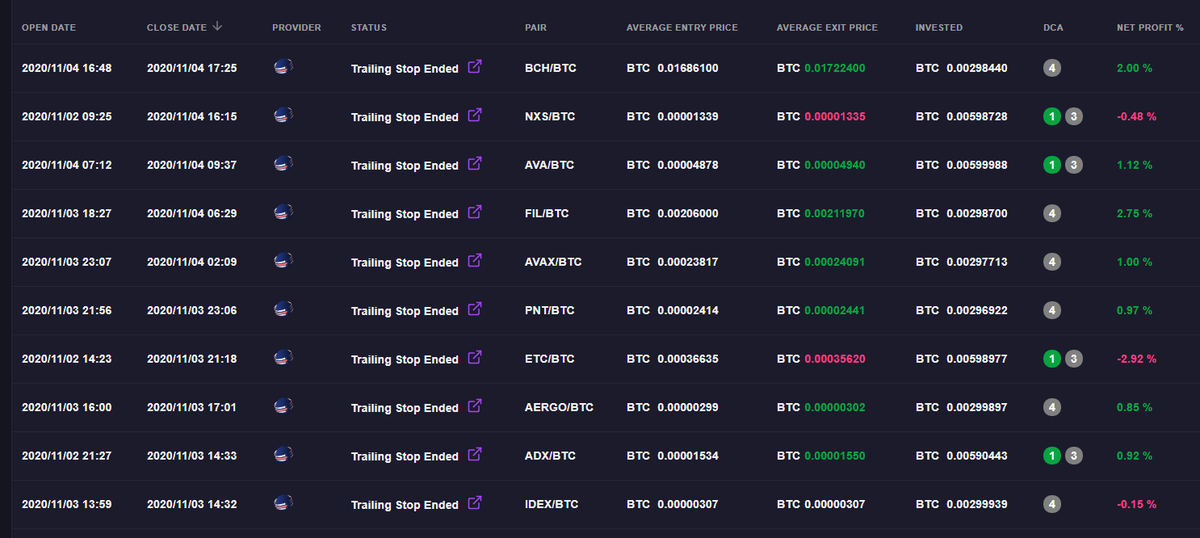Sort by Net Profit % header
Viewport: 1200px width, 538px height.
point(1150,28)
